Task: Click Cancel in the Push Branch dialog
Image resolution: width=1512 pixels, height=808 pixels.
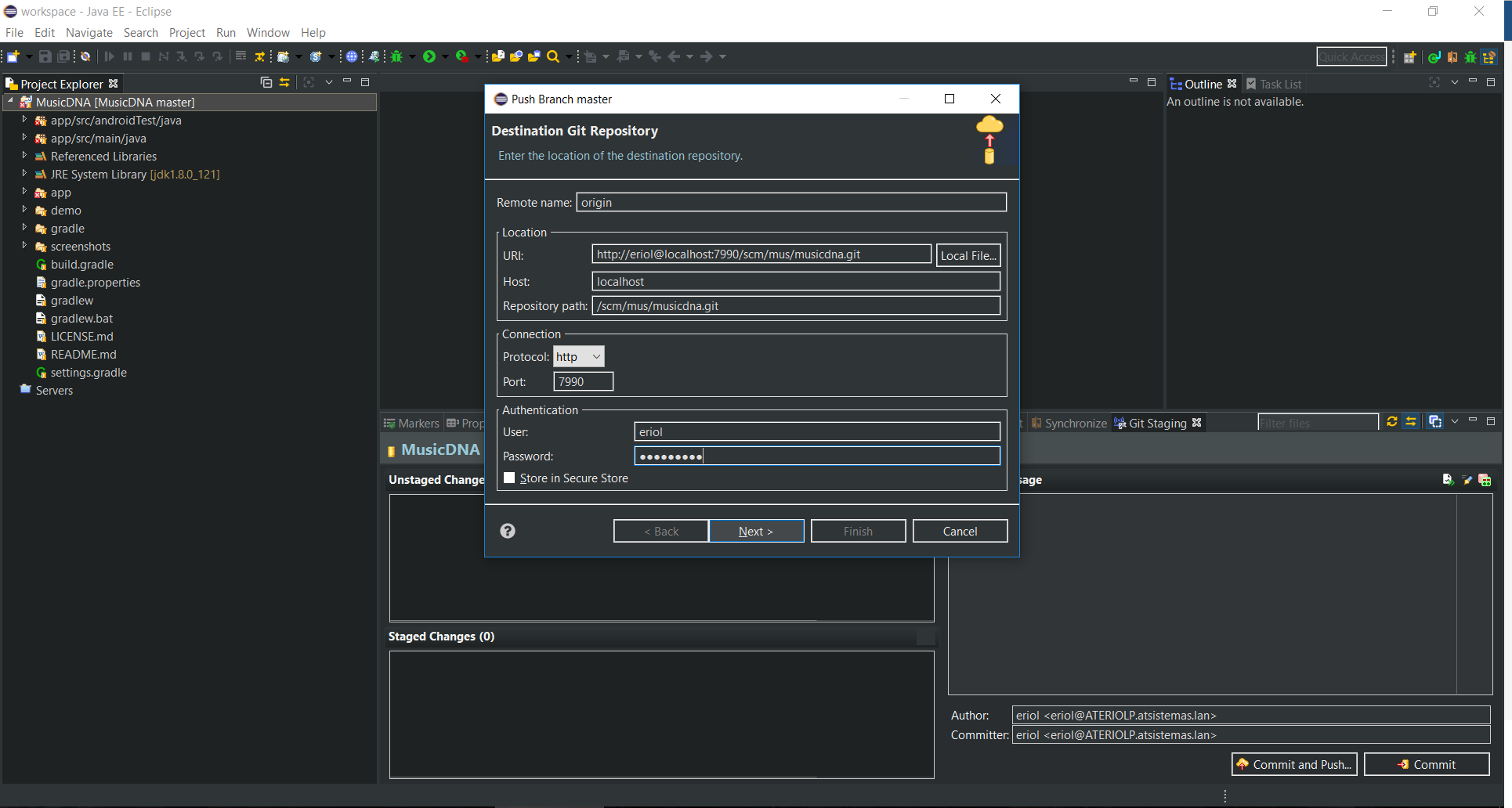Action: [x=960, y=531]
